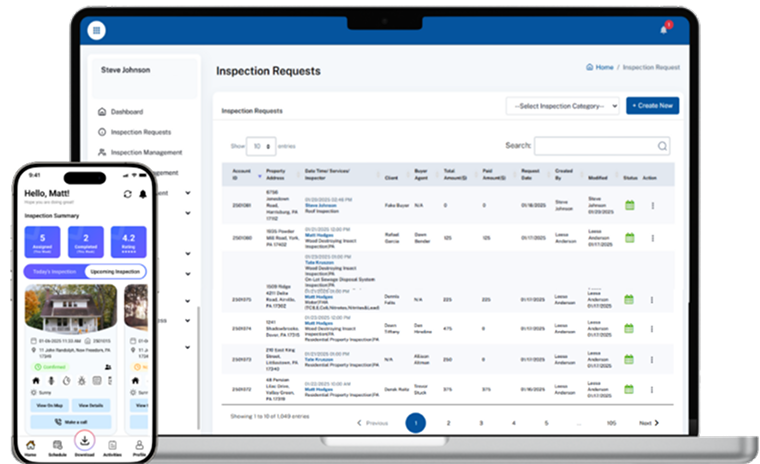Click the 'Fake Buyer' client cell
Viewport: 760px width, 464px height.
[397, 206]
